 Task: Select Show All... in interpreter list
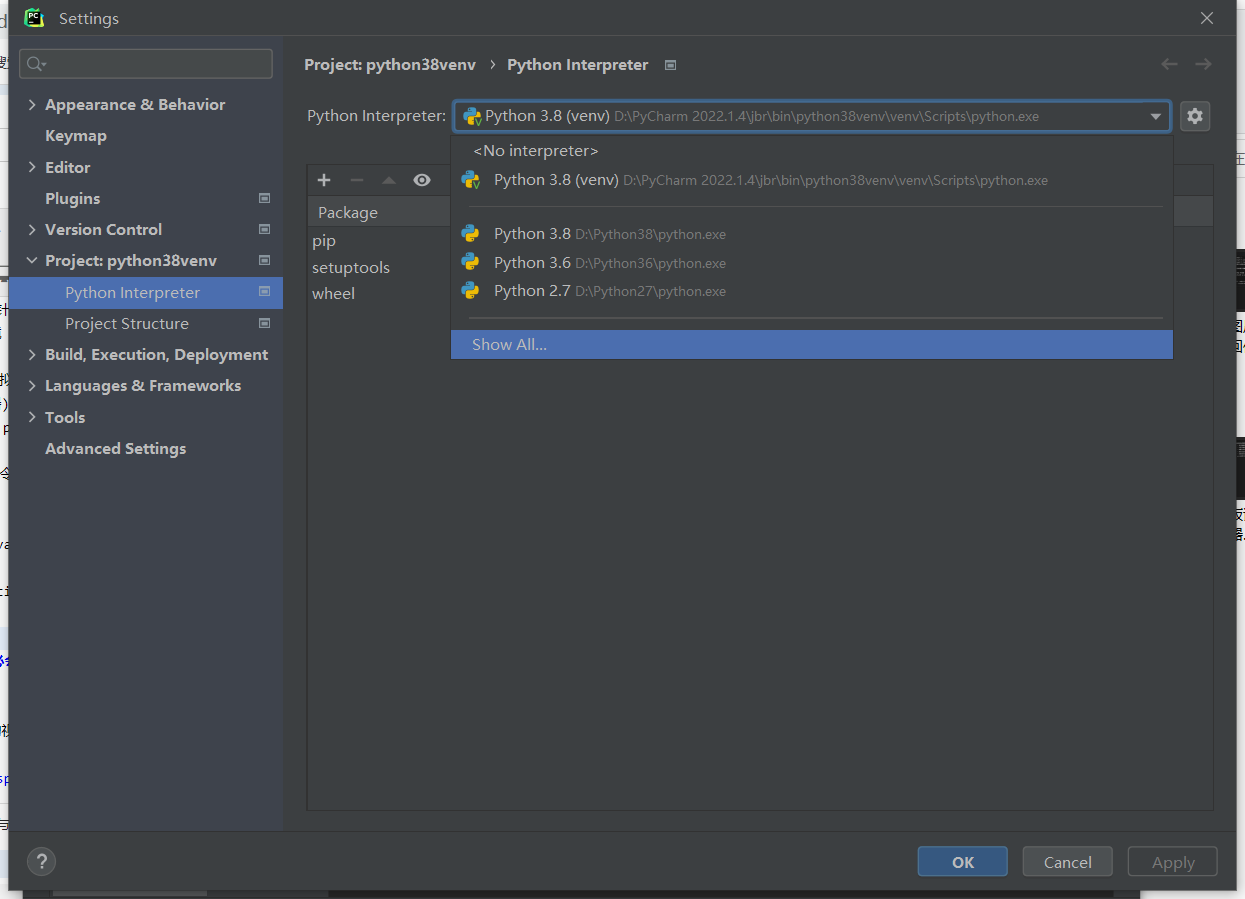tap(510, 345)
